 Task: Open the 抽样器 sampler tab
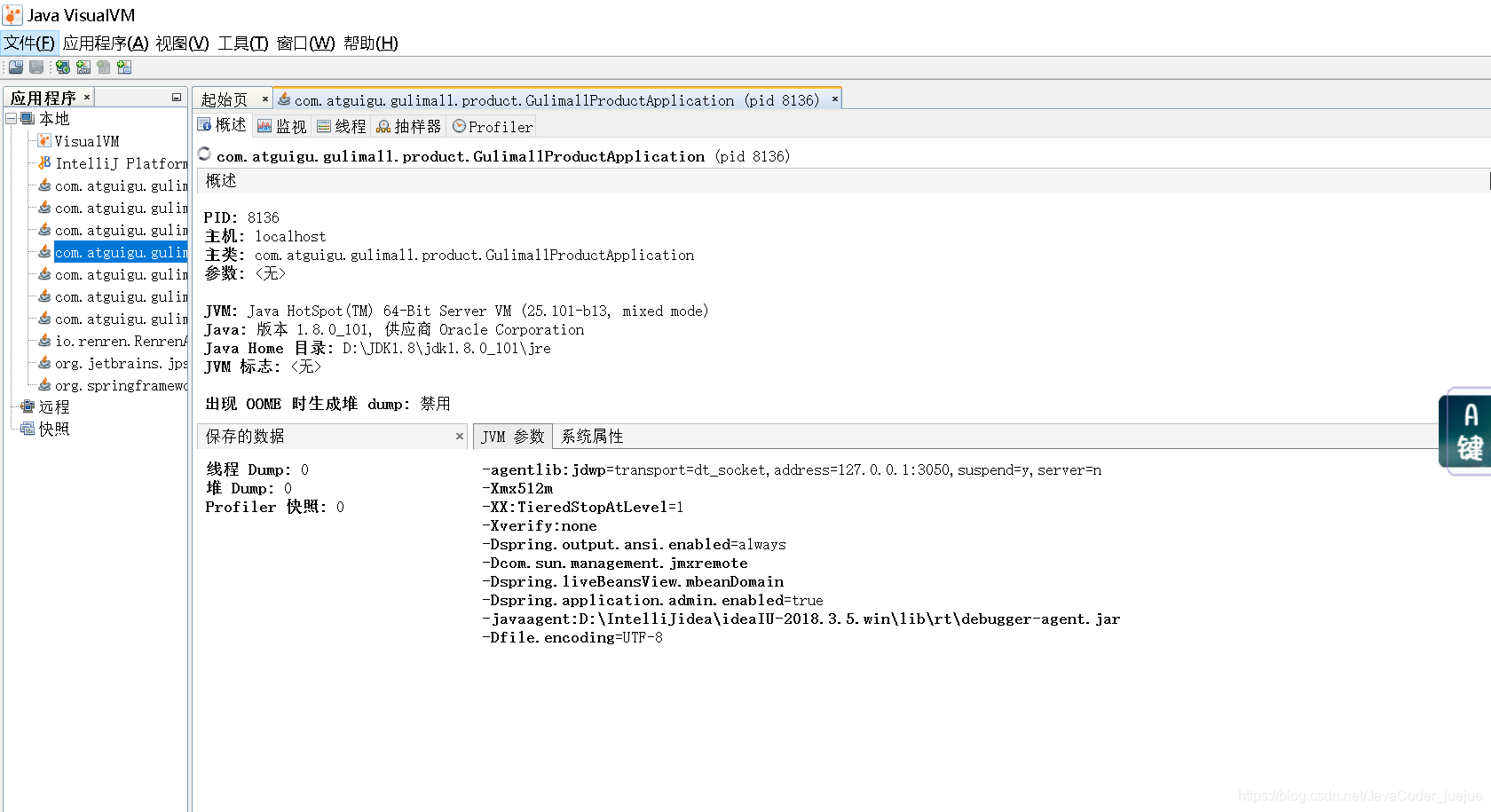coord(408,127)
